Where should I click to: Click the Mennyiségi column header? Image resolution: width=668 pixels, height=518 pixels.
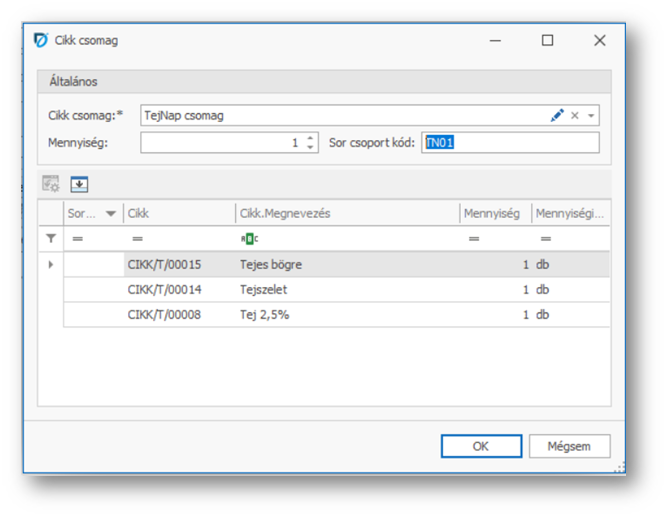coord(569,213)
